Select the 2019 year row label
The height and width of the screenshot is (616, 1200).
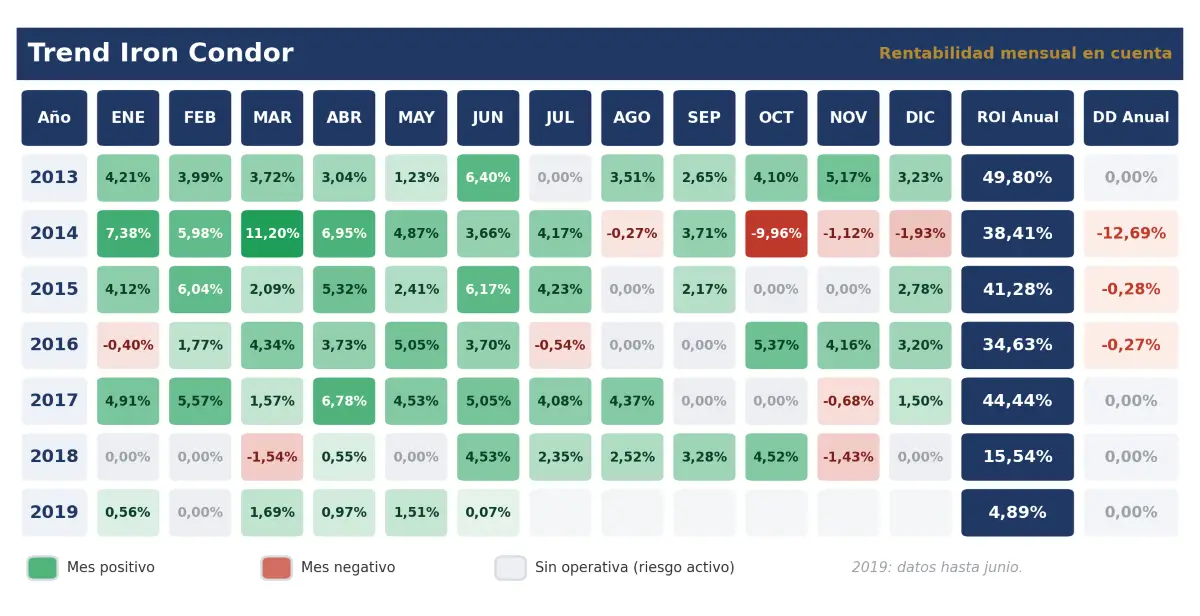[54, 513]
